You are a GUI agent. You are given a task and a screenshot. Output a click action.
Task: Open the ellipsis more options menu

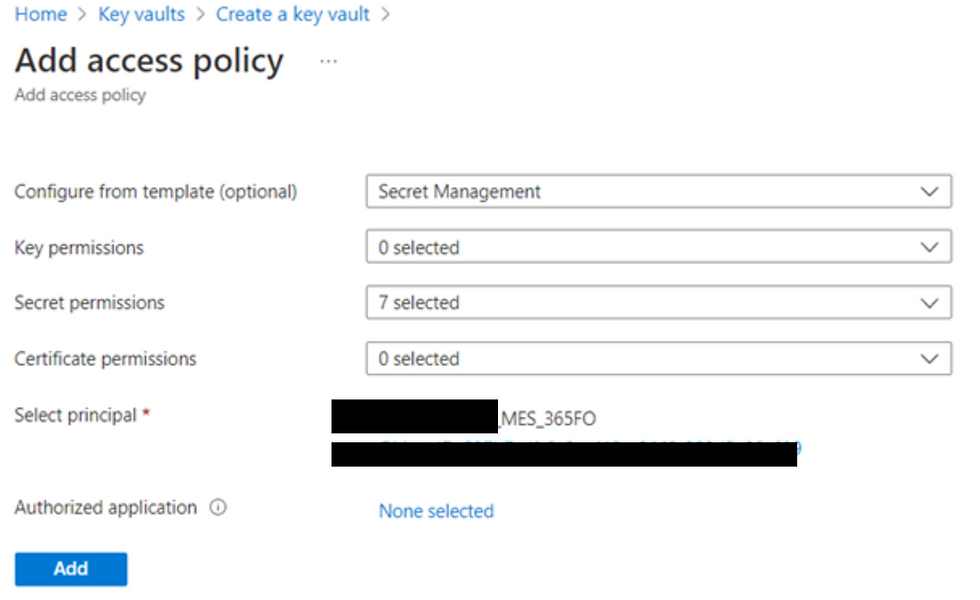click(328, 61)
